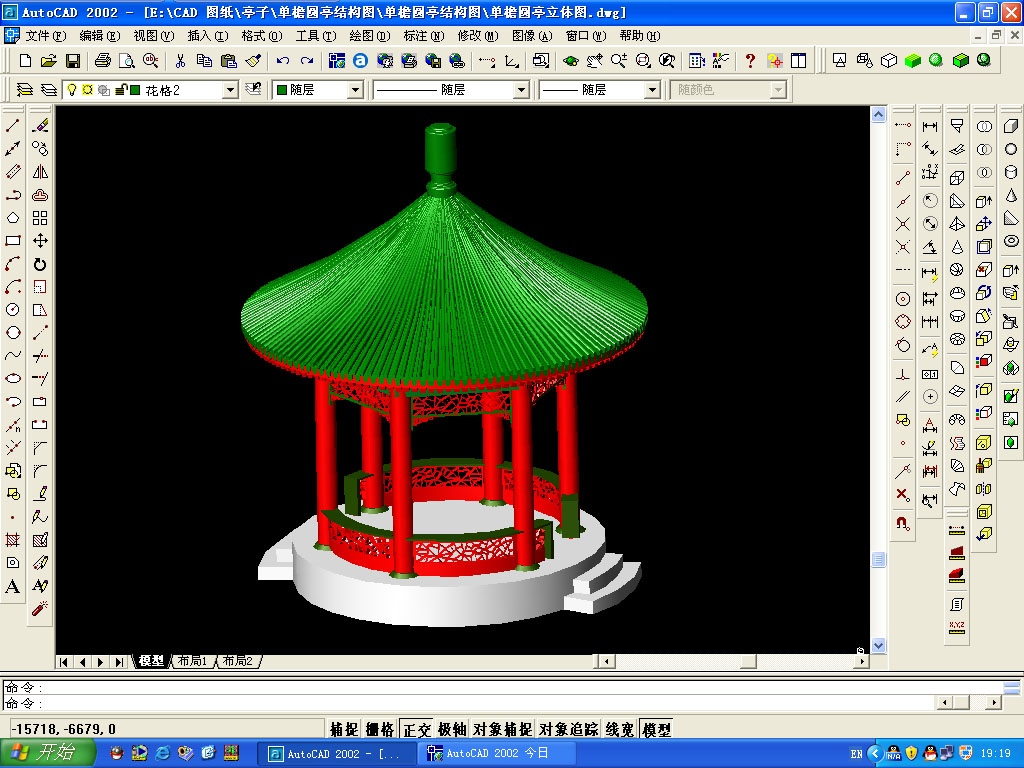1024x768 pixels.
Task: Jump to the first layout tab arrow
Action: pyautogui.click(x=64, y=662)
